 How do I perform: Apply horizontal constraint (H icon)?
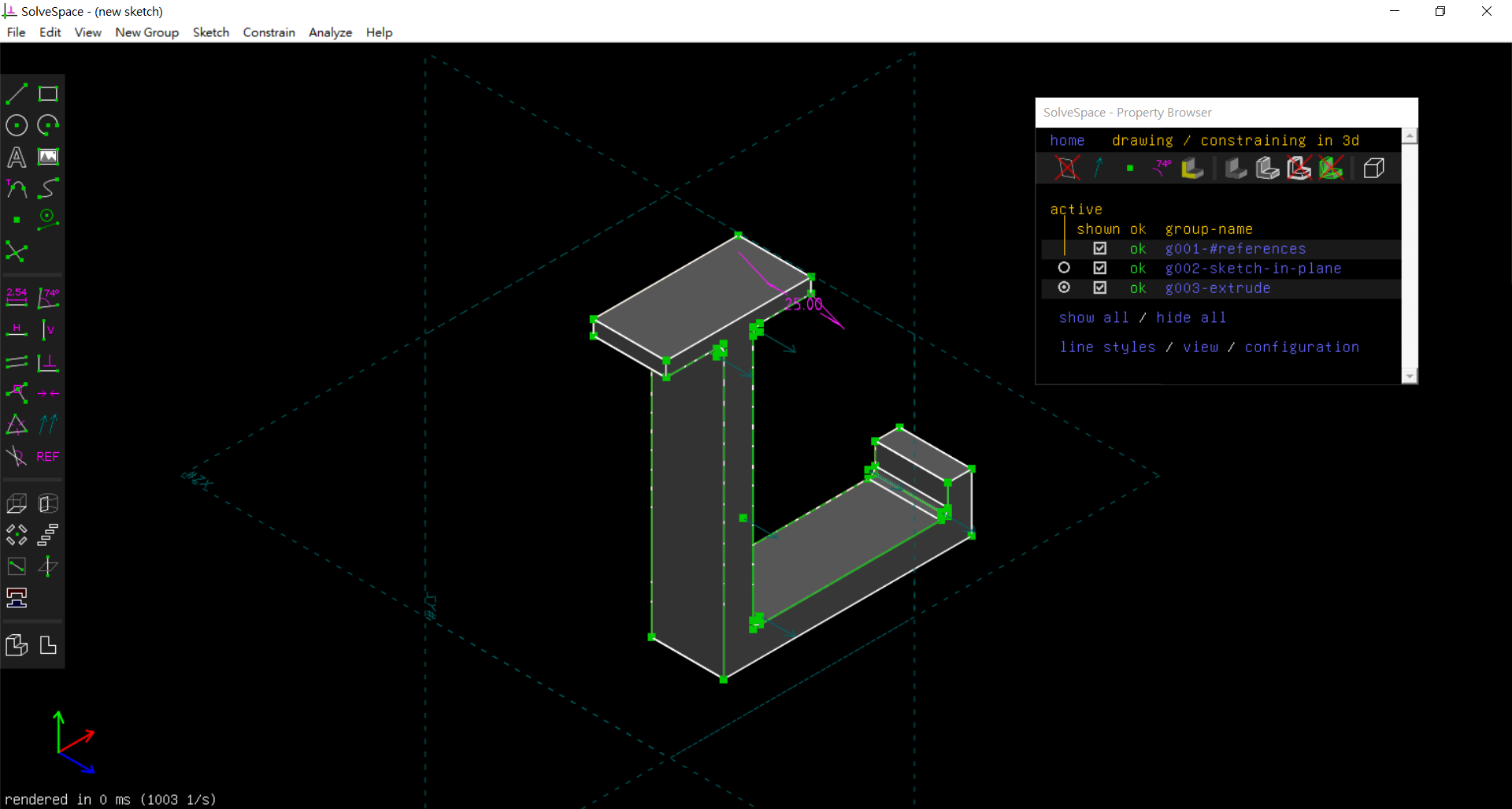coord(17,329)
